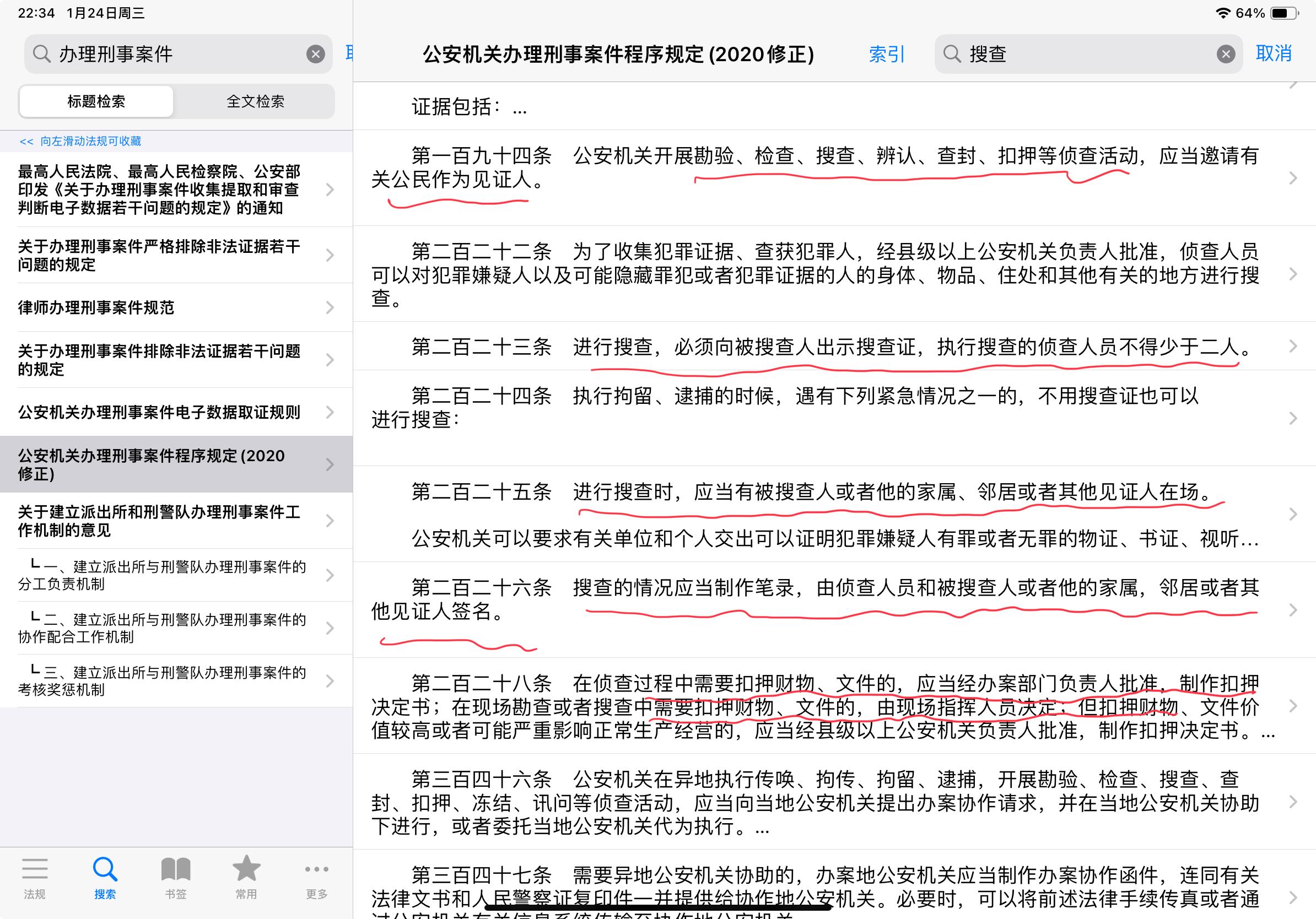The image size is (1316, 919).
Task: Tap chevron for 第二百二十八条
Action: tap(1293, 706)
